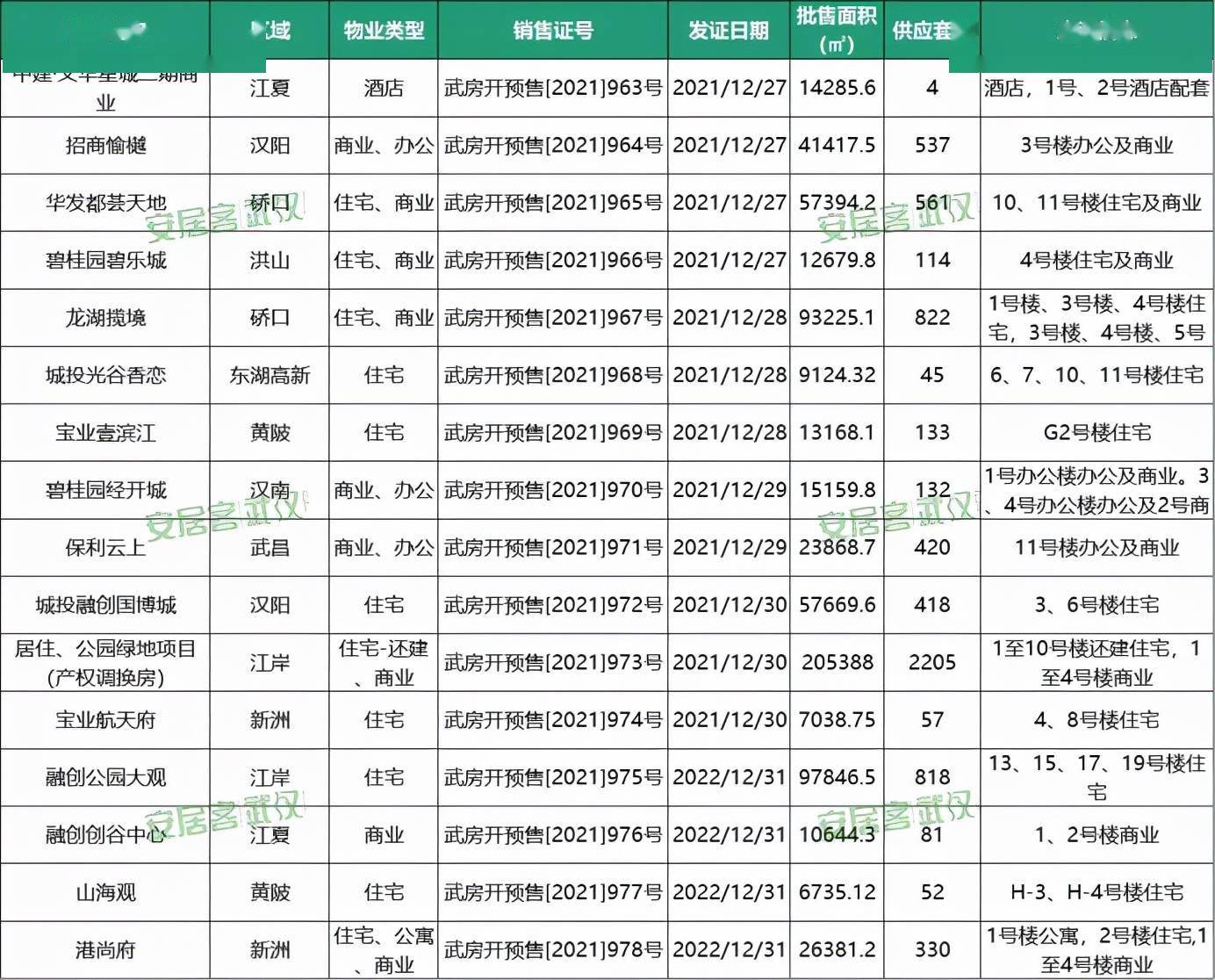Select the 碧桂园碧乐城 project name cell

pyautogui.click(x=105, y=260)
